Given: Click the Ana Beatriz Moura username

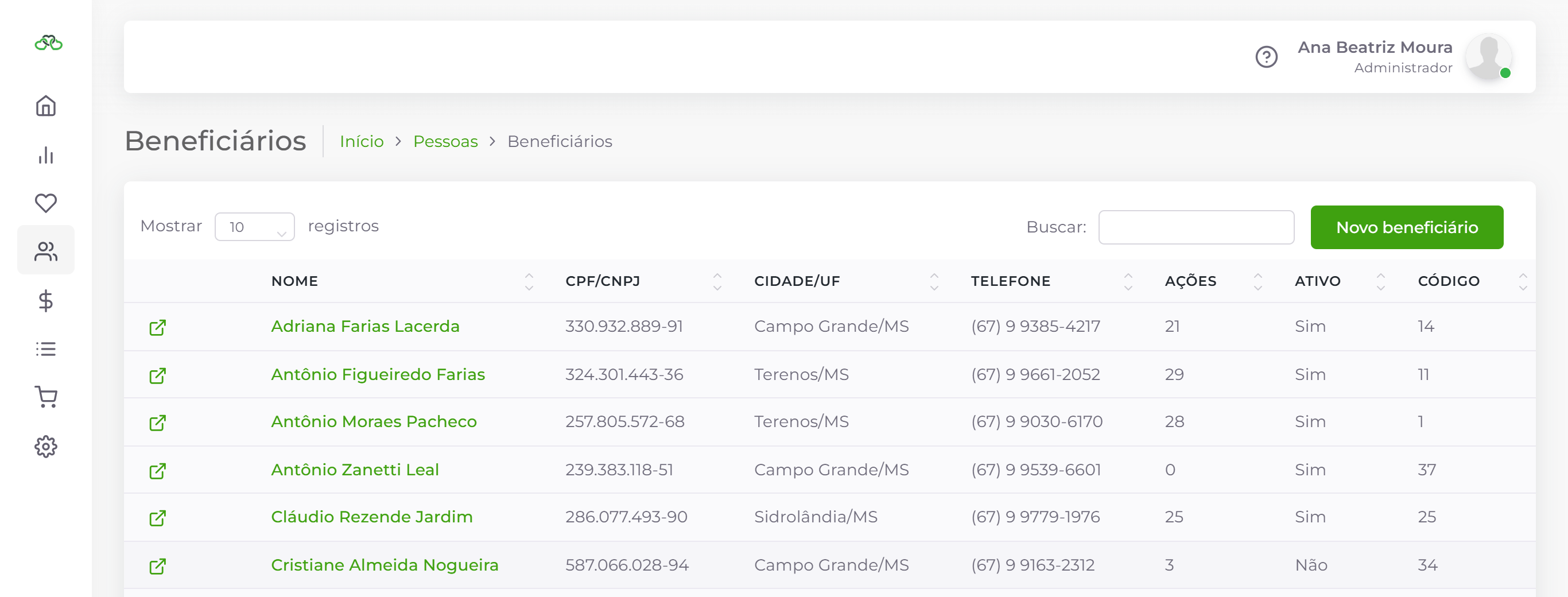Looking at the screenshot, I should [1375, 47].
